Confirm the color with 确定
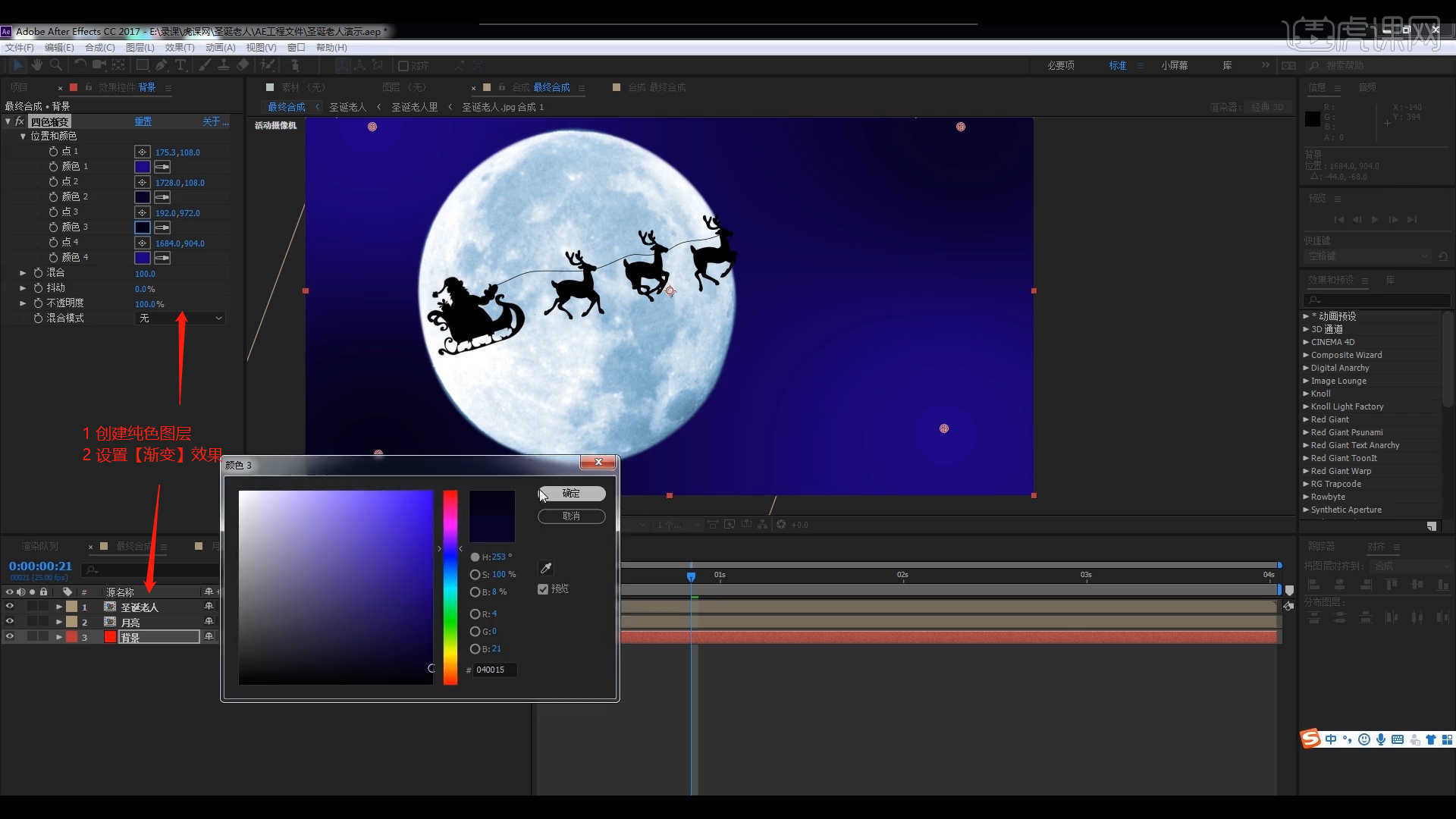The width and height of the screenshot is (1456, 819). (x=572, y=494)
